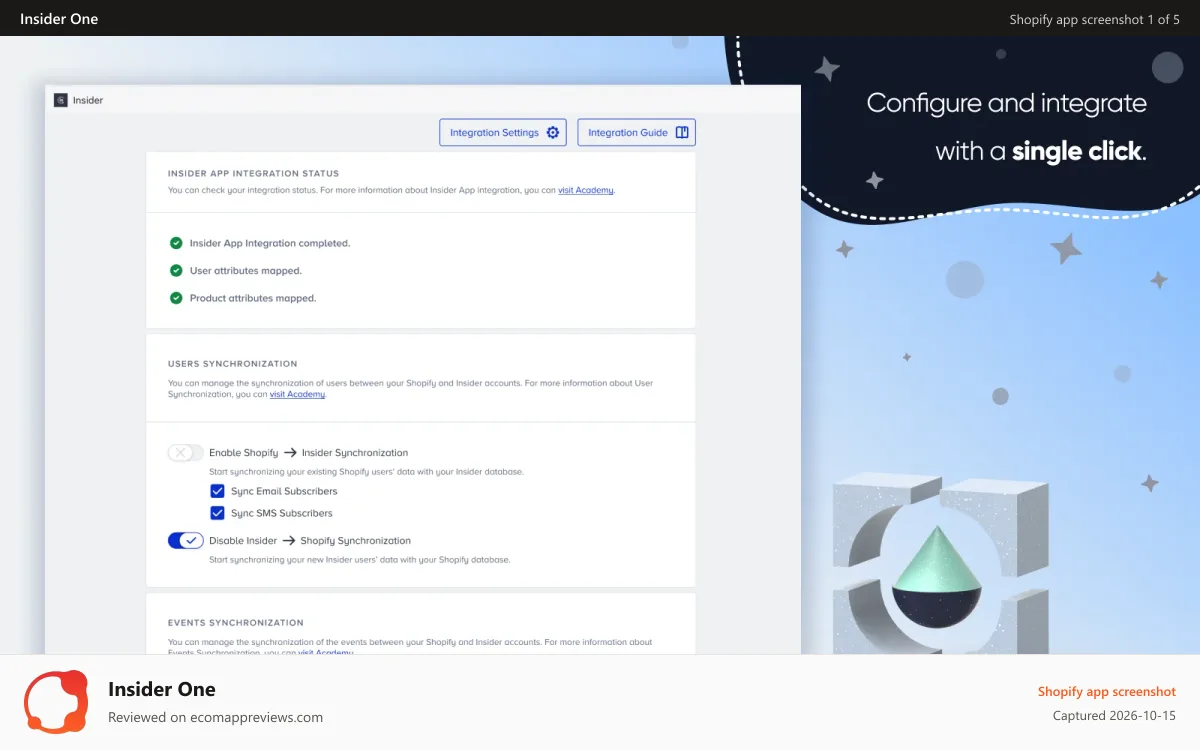Screen dimensions: 1200x750
Task: Toggle Disable Insider to Shopify Synchronization switch
Action: tap(186, 541)
